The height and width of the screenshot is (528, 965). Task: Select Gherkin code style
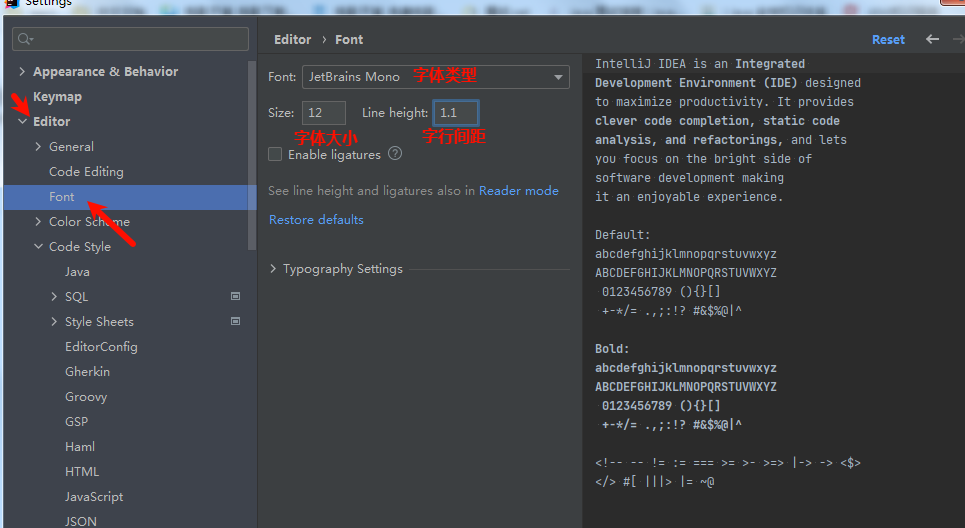(x=87, y=372)
